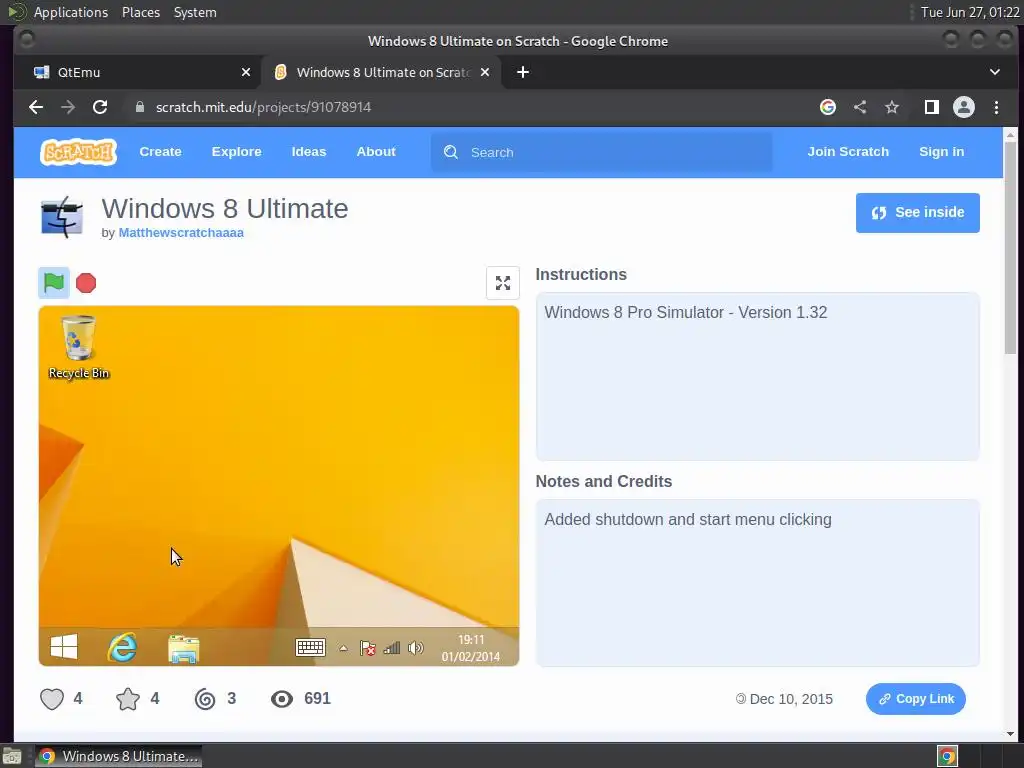
Task: Open File Explorer folder icon in simulator
Action: (x=184, y=648)
